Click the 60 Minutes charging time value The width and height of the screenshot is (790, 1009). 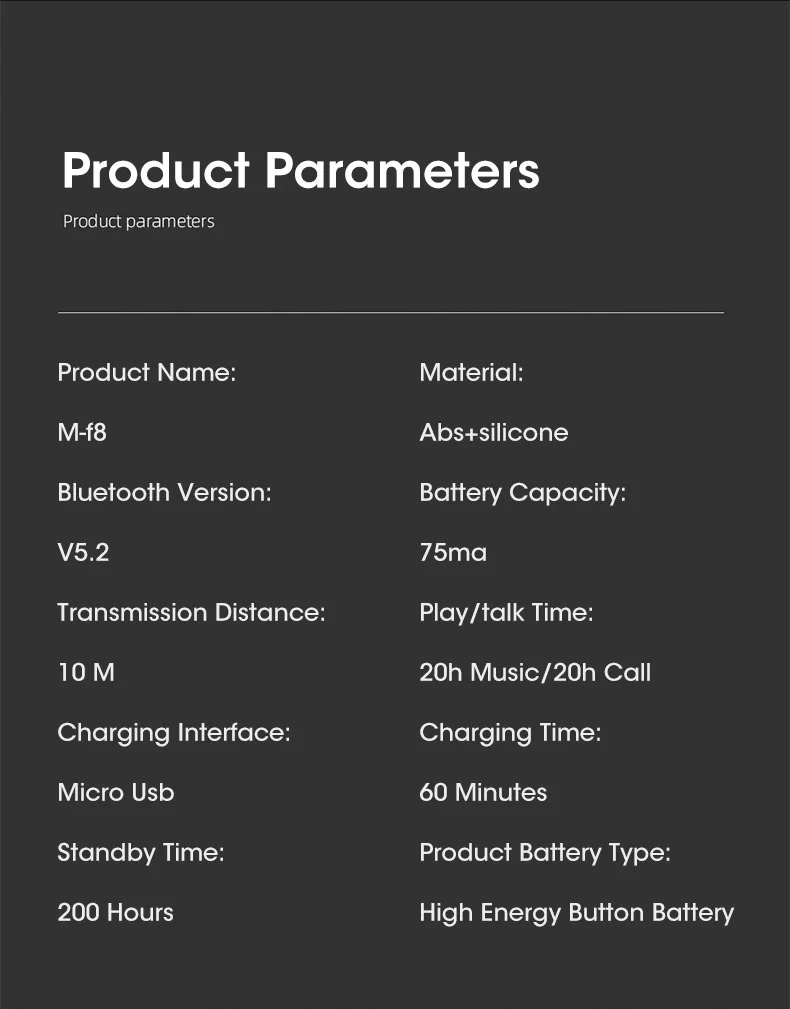[483, 793]
